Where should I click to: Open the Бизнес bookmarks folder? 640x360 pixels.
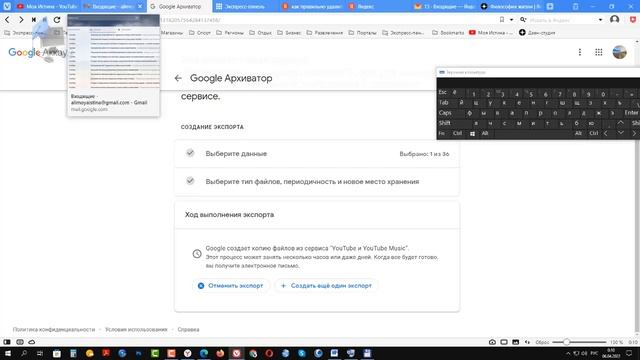[289, 33]
